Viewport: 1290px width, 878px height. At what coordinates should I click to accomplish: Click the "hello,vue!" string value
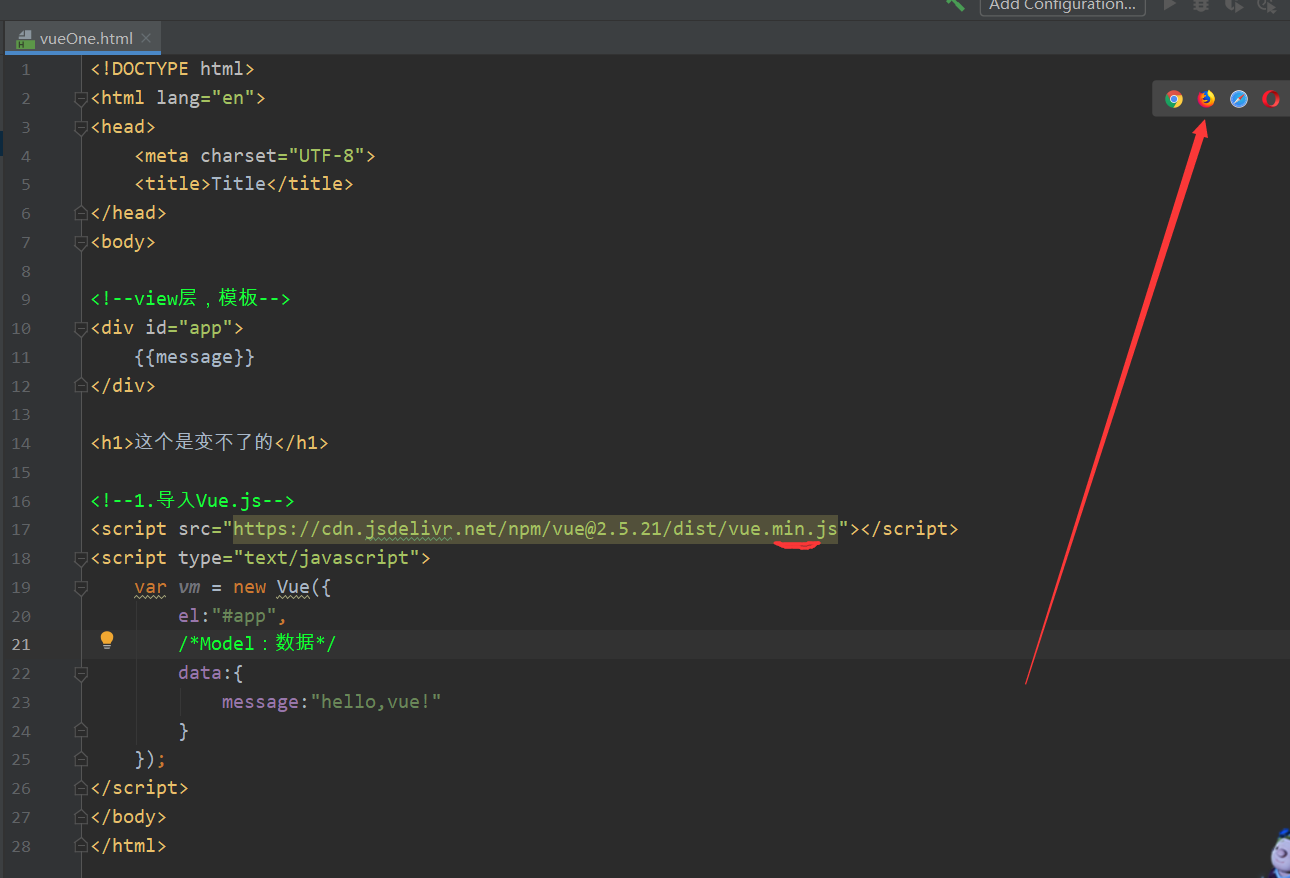pos(376,702)
